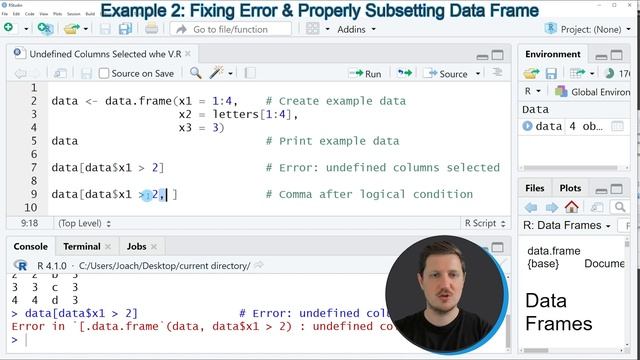Image resolution: width=640 pixels, height=360 pixels.
Task: Click the New File green plus icon
Action: click(8, 28)
